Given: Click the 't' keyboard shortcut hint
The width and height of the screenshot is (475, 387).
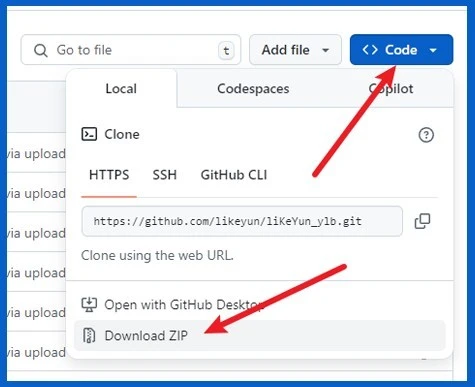Looking at the screenshot, I should coord(226,51).
